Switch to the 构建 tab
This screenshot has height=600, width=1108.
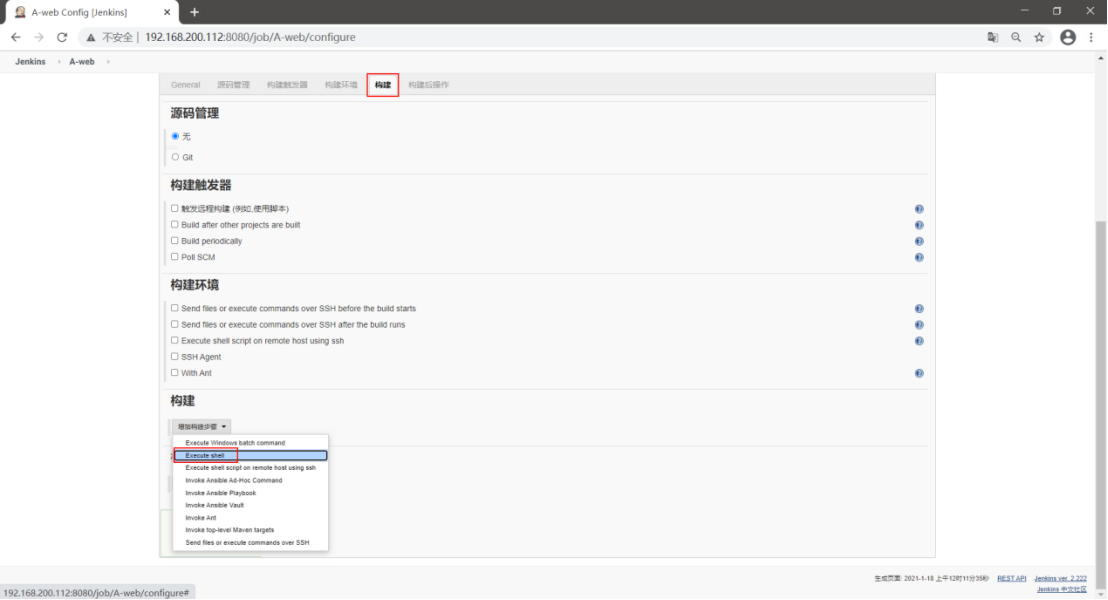click(383, 85)
